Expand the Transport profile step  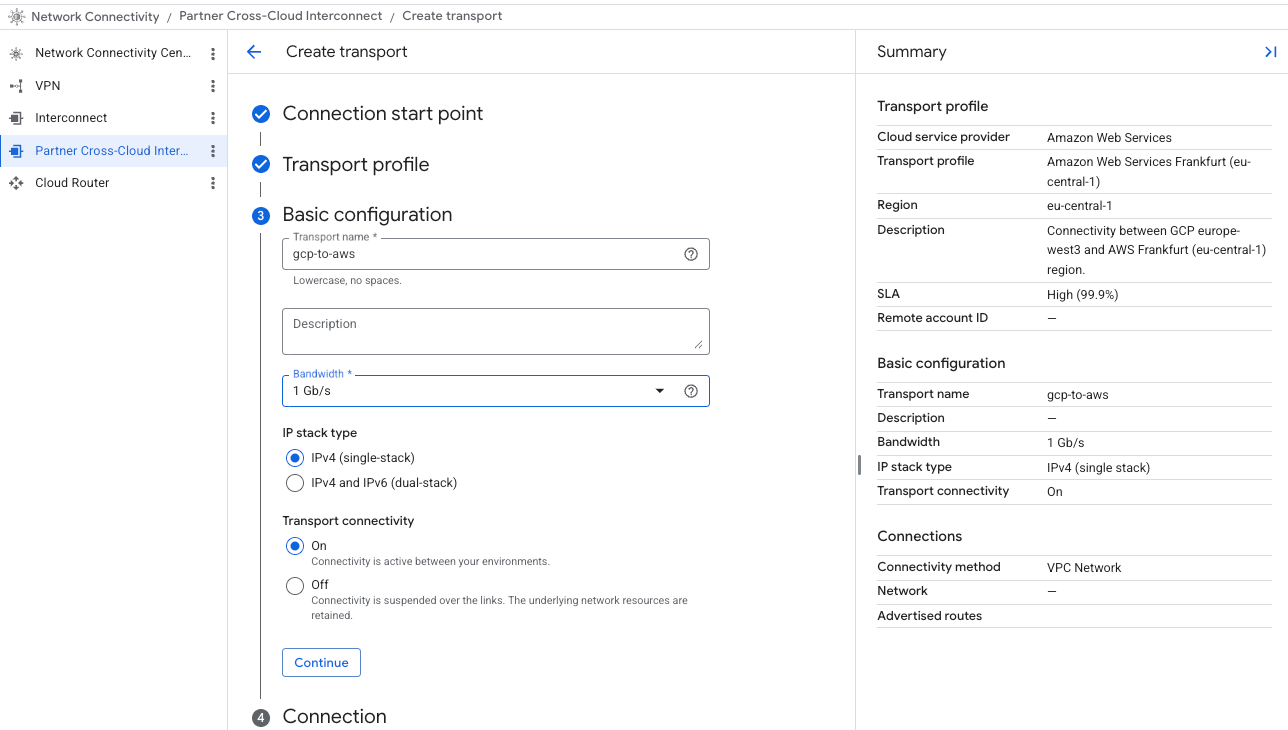click(x=355, y=165)
